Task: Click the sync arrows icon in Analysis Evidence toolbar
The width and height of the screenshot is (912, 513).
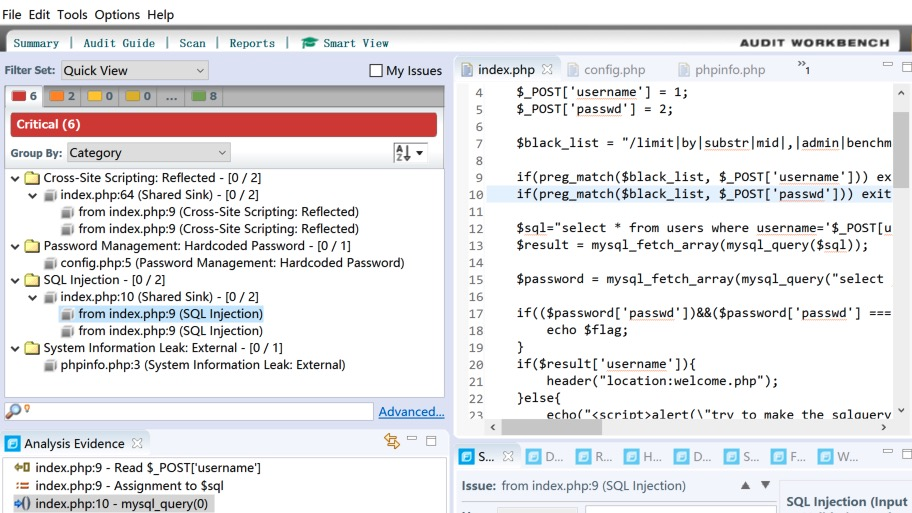Action: (392, 441)
